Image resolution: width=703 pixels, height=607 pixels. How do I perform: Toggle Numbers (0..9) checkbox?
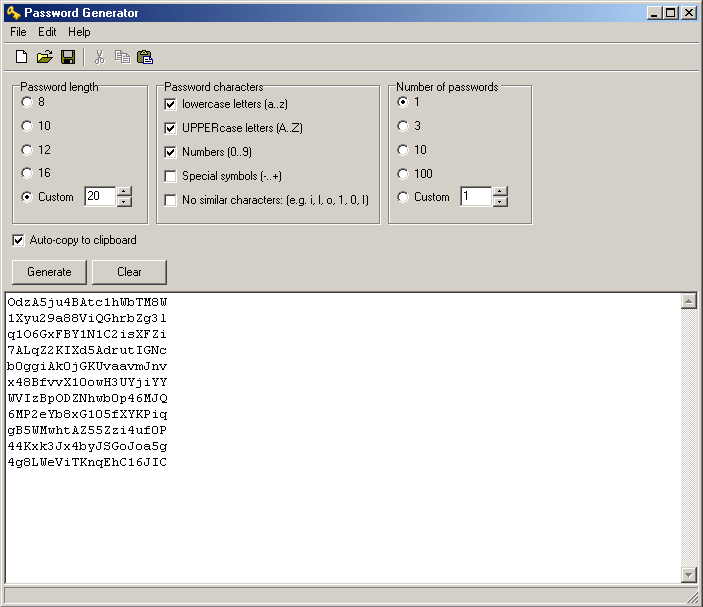point(170,152)
